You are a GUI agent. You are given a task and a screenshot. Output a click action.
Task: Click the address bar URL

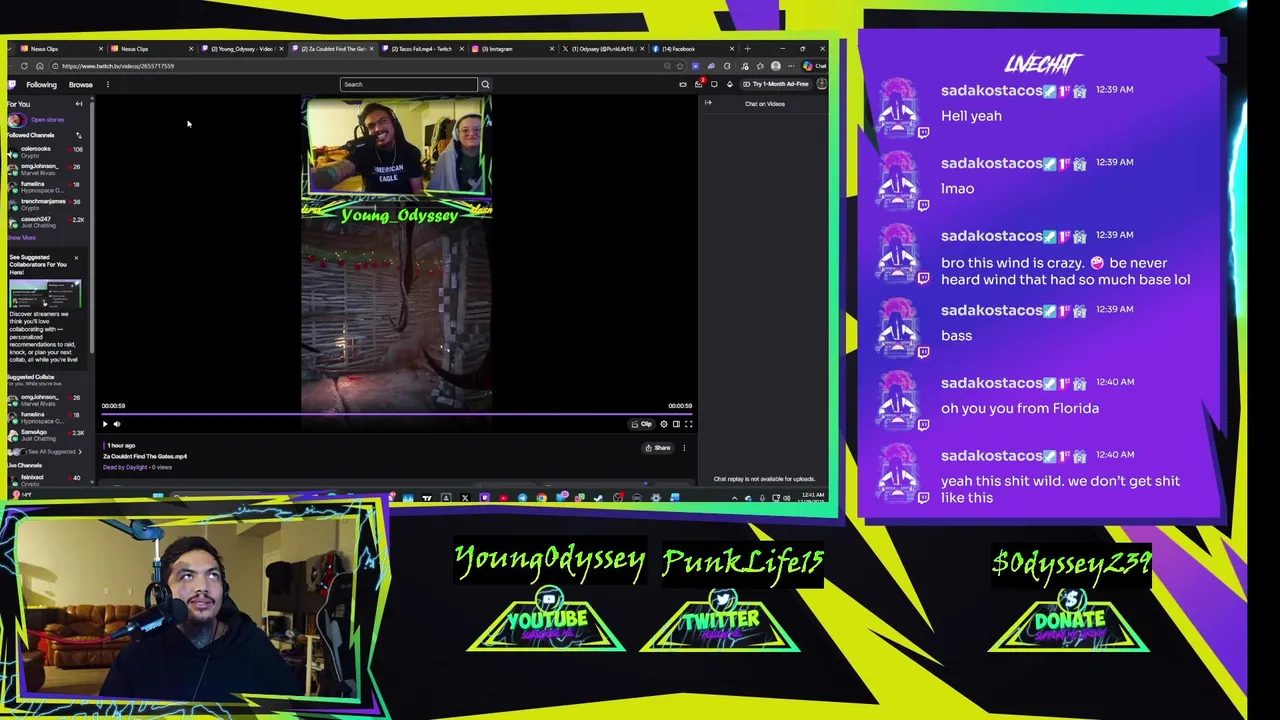(118, 66)
